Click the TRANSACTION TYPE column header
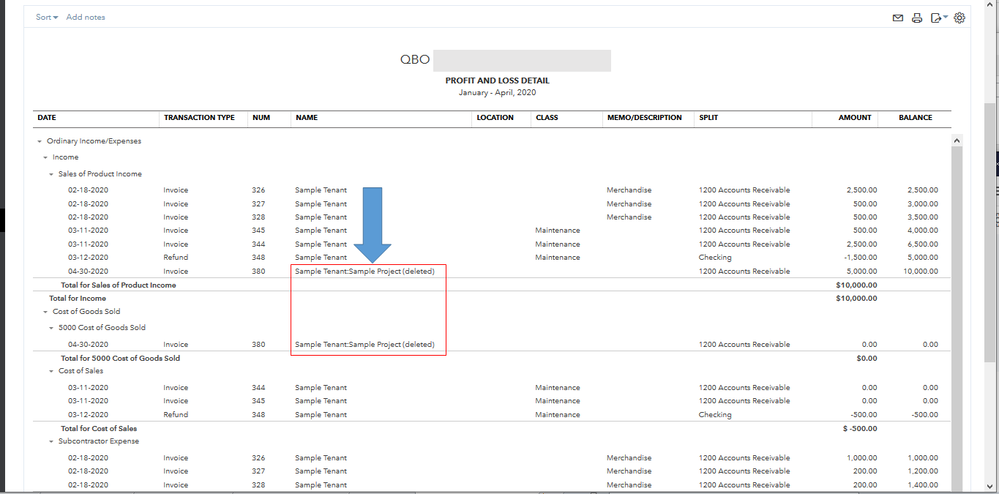Viewport: 999px width, 494px height. [x=199, y=118]
